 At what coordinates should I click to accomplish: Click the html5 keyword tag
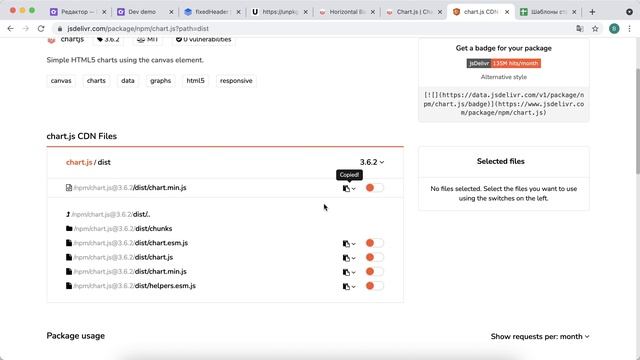click(196, 81)
